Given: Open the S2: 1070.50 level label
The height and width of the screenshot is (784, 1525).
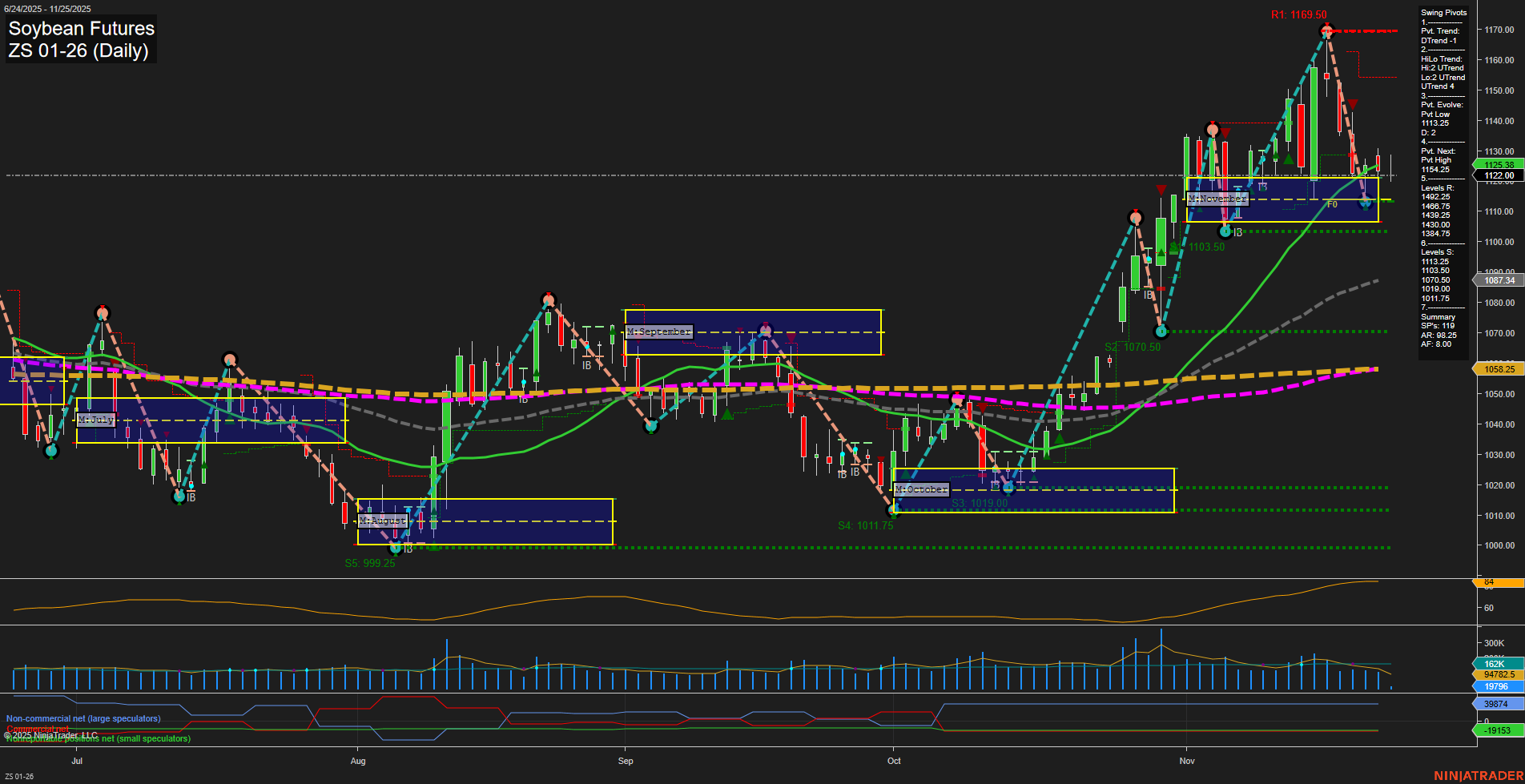Looking at the screenshot, I should click(1130, 346).
